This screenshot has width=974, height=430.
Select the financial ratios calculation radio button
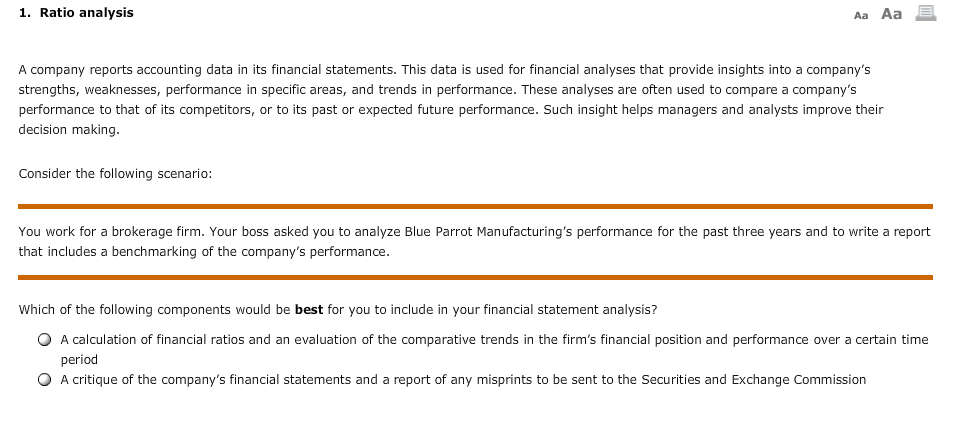(44, 340)
